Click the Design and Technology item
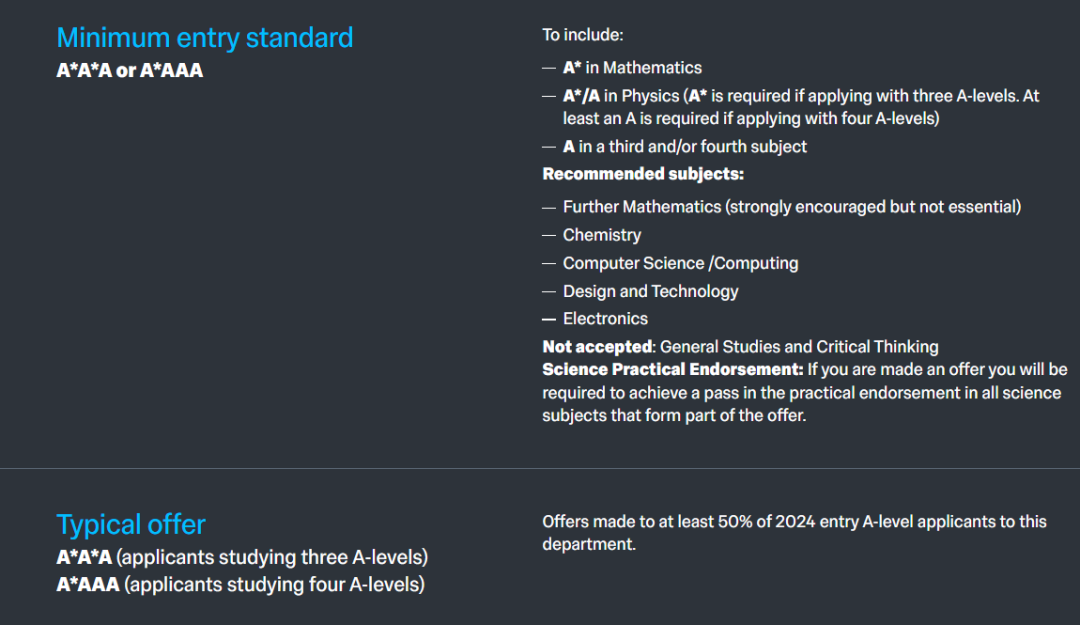Image resolution: width=1080 pixels, height=625 pixels. (x=650, y=291)
